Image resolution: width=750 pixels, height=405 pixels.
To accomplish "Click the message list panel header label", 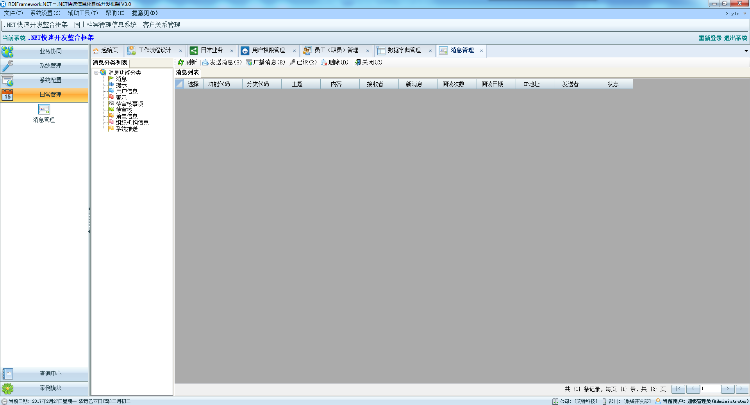I will [188, 73].
